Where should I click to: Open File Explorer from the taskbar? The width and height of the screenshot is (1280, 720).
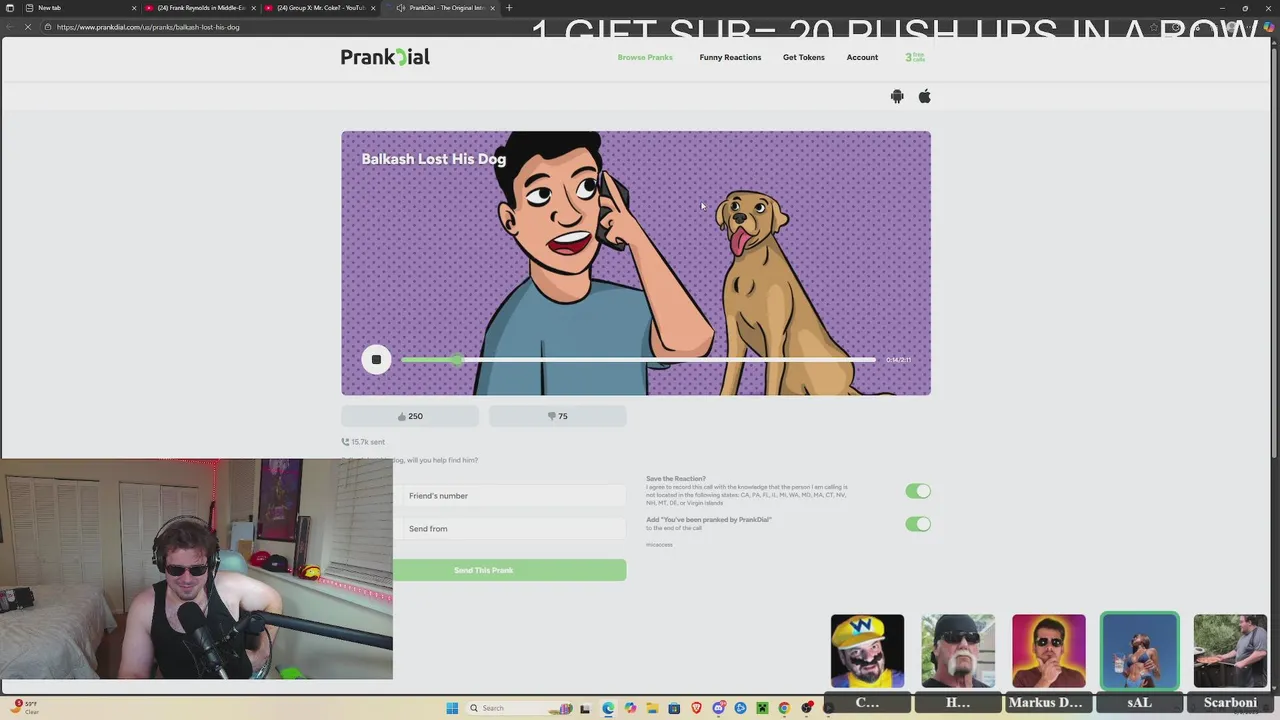[652, 708]
